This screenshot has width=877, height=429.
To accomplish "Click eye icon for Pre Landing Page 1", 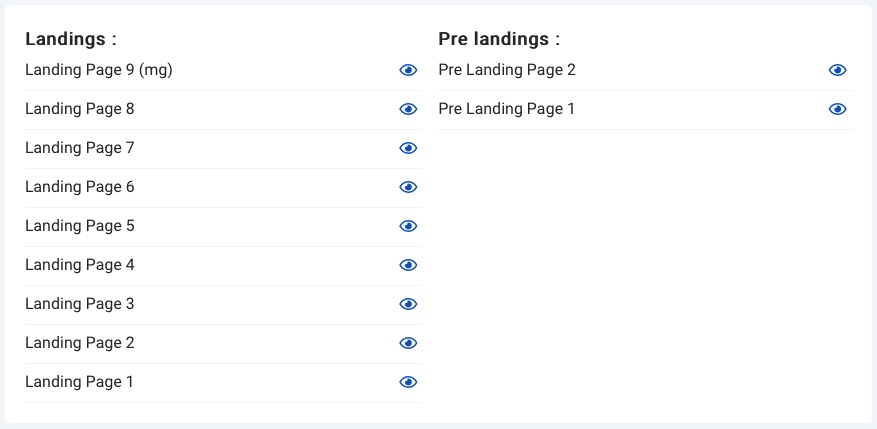I will [837, 109].
